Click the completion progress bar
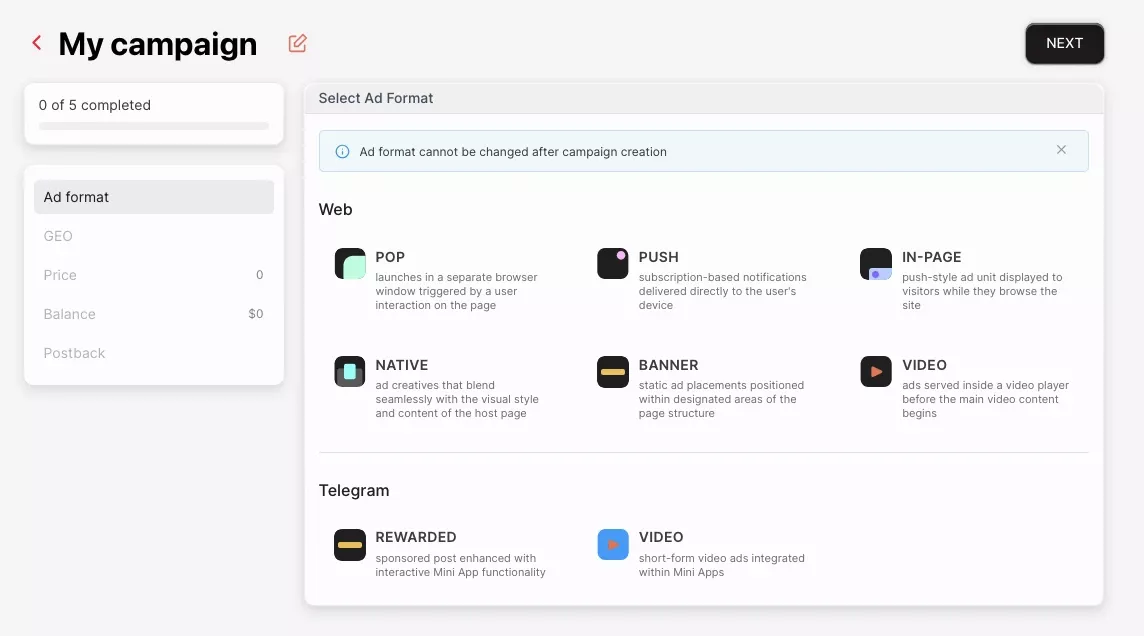 [154, 126]
